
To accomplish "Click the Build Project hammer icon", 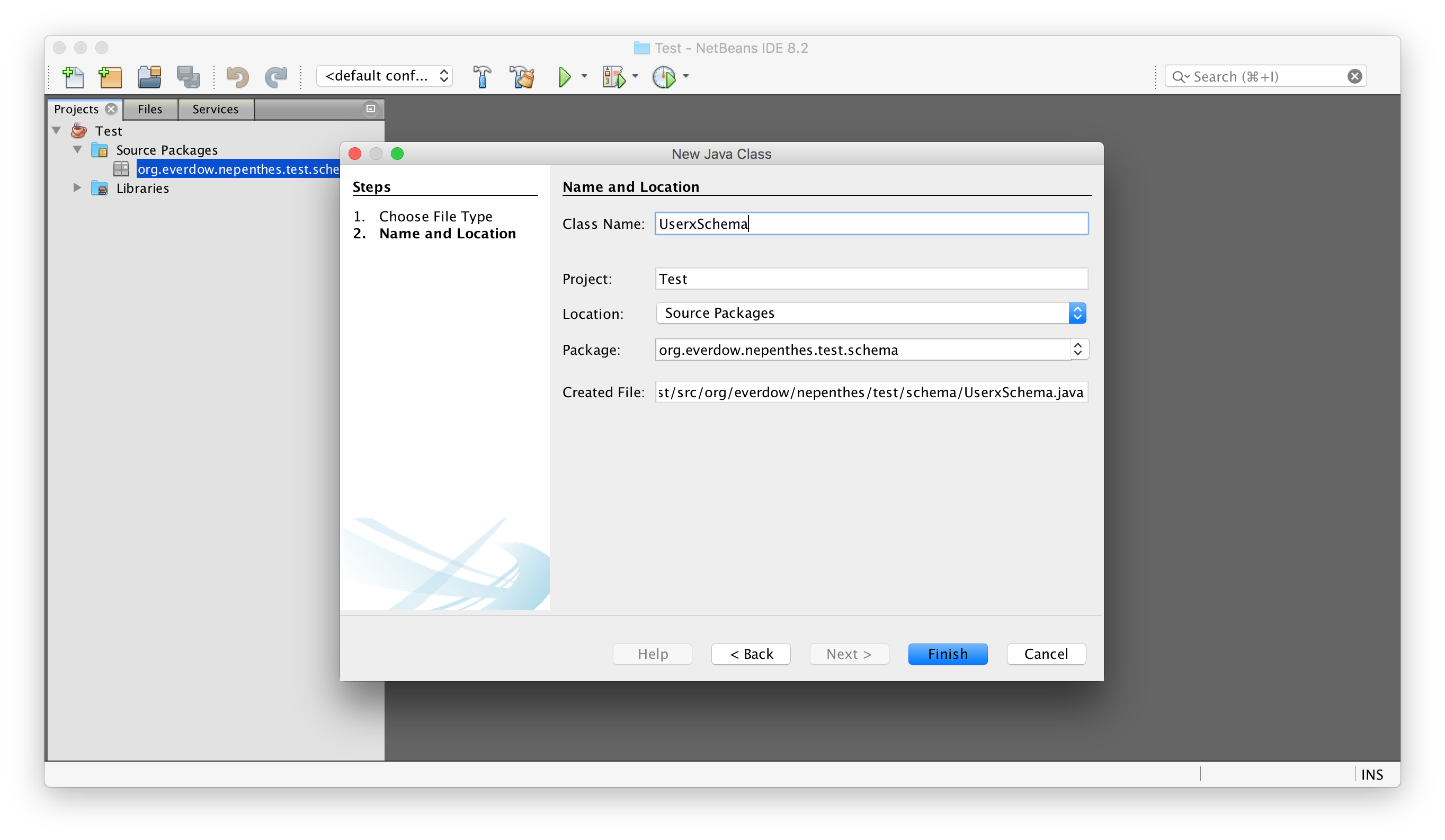I will pyautogui.click(x=482, y=76).
